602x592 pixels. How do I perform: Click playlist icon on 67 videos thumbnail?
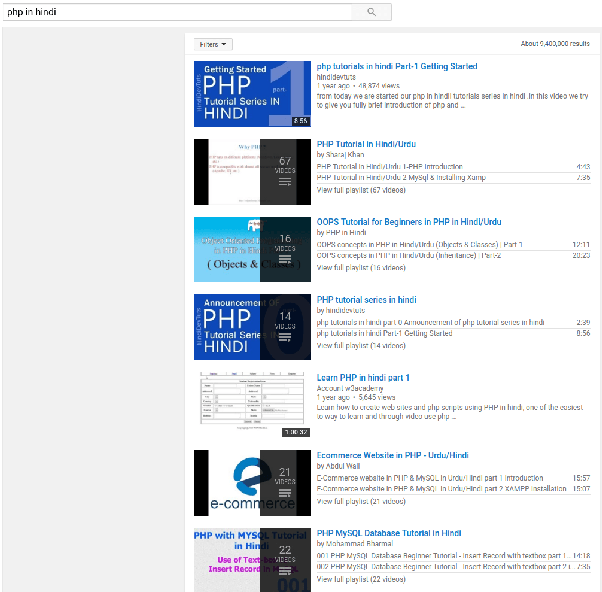pyautogui.click(x=285, y=182)
